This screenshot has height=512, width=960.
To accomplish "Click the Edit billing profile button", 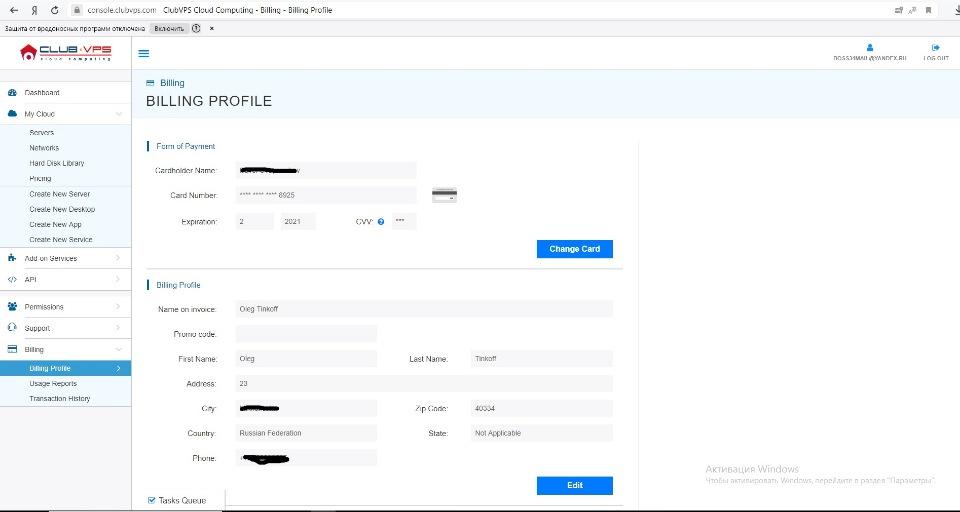I will (574, 485).
